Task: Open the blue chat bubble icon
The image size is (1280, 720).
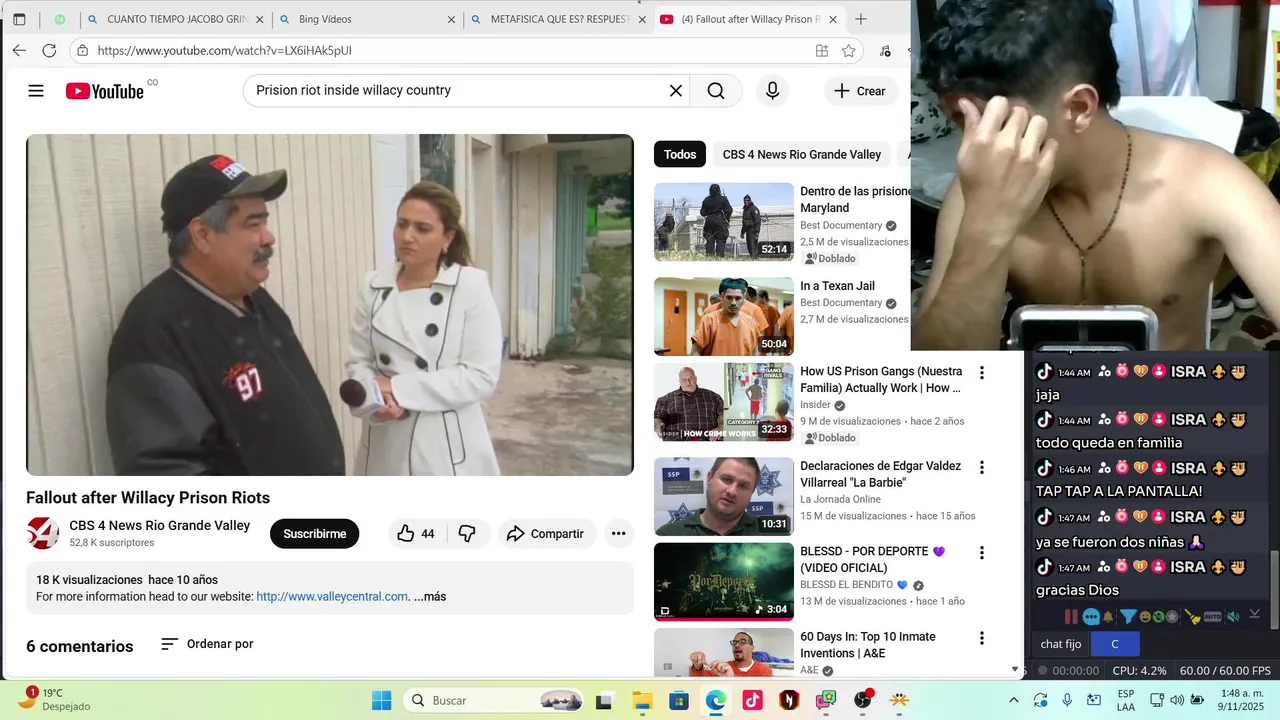Action: (x=1091, y=617)
